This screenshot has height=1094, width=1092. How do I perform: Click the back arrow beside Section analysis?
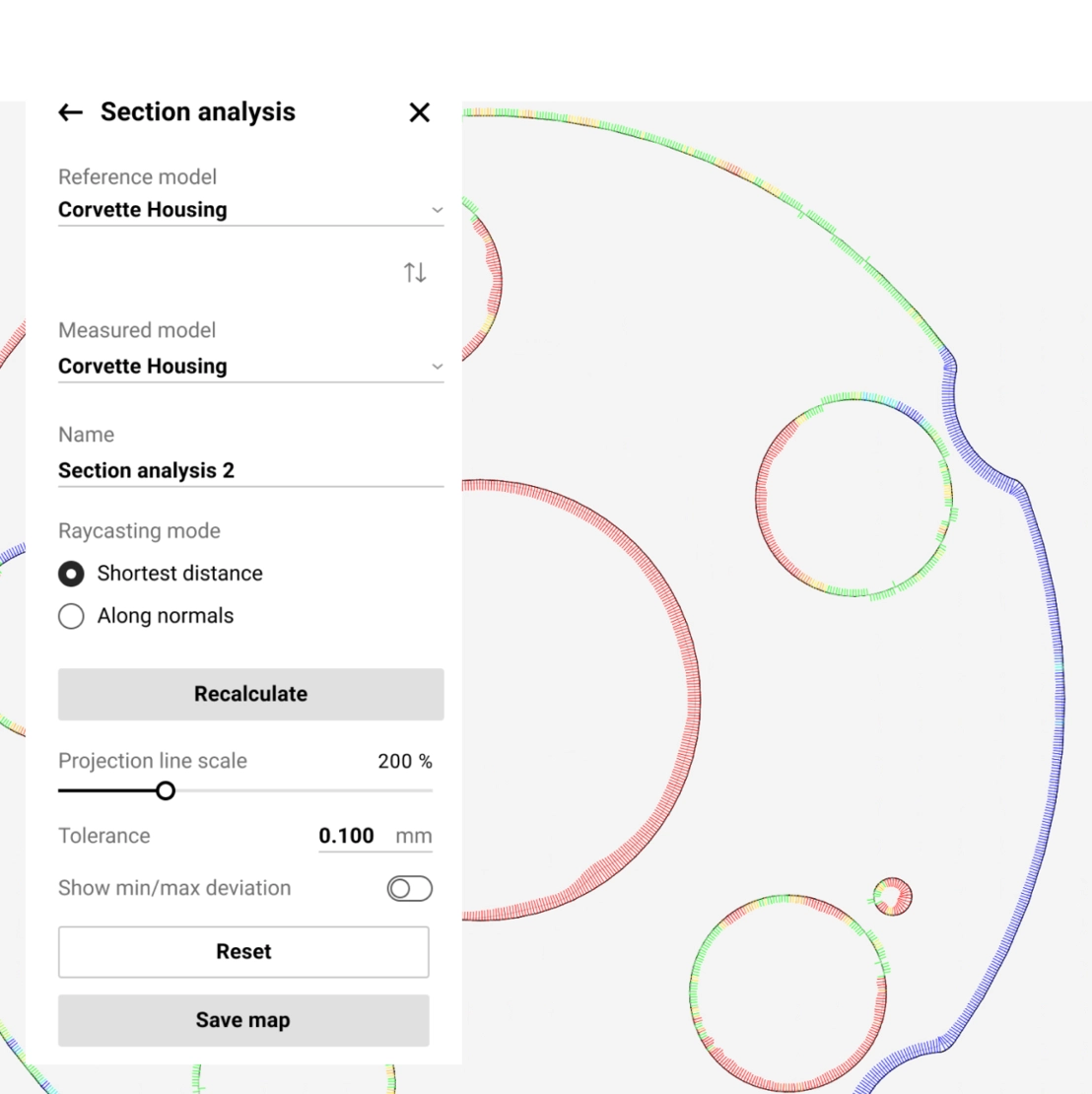click(70, 112)
